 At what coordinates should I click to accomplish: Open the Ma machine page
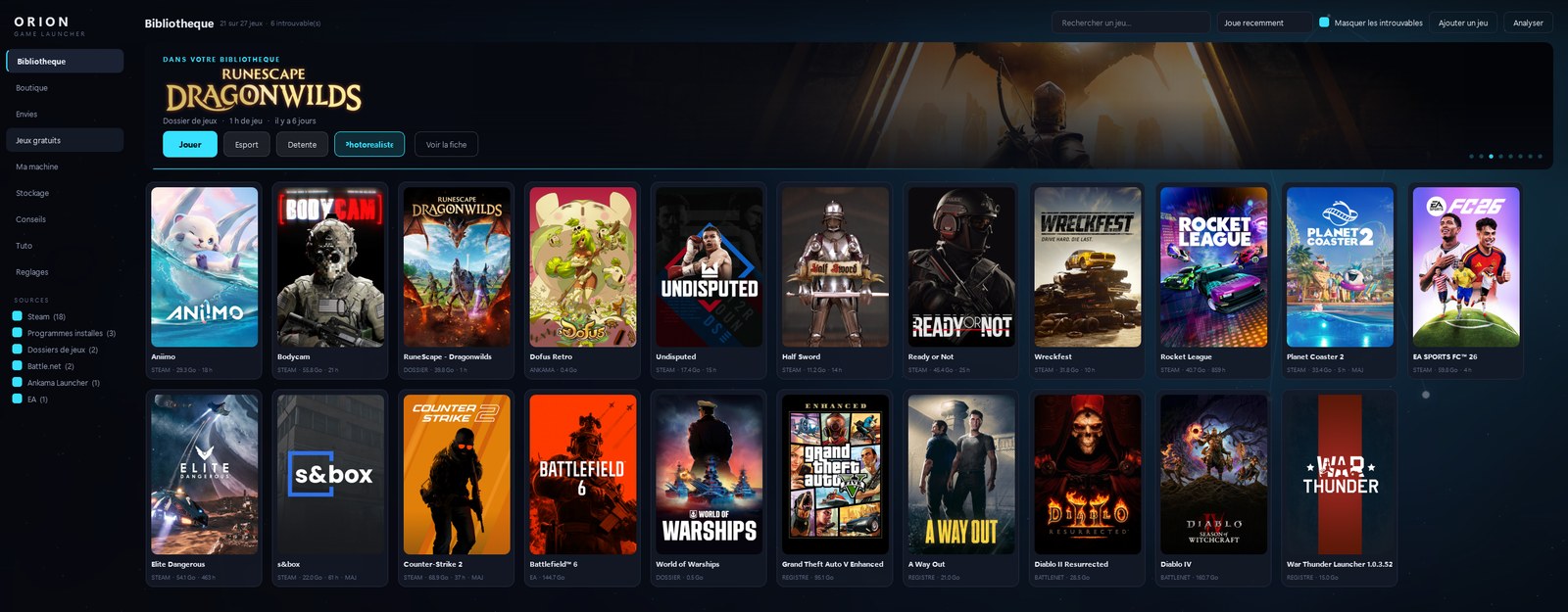(x=65, y=166)
